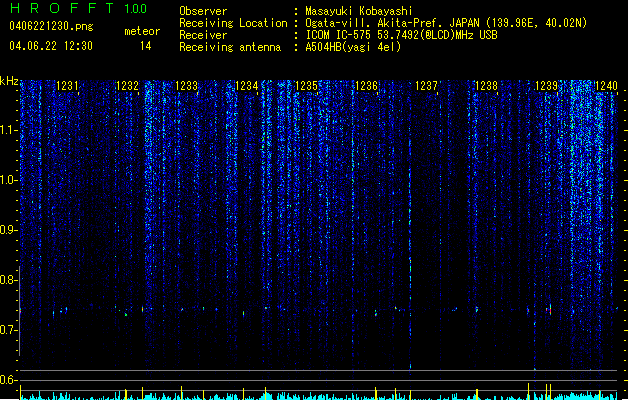Click the 1.1 kHz frequency label
The width and height of the screenshot is (629, 400).
point(8,130)
